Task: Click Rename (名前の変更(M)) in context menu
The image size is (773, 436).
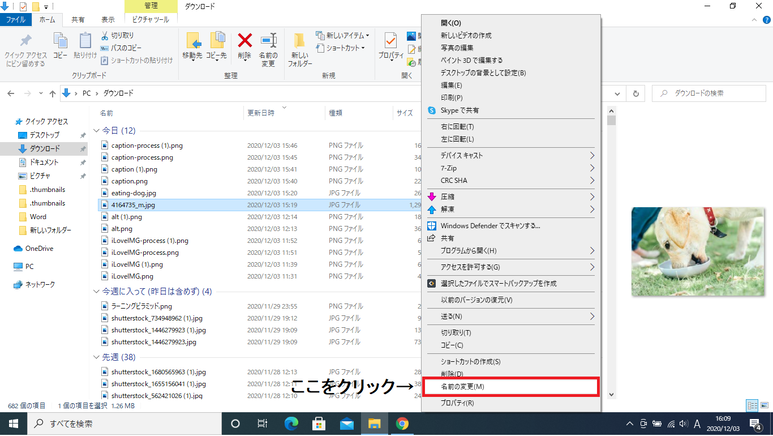Action: pos(511,387)
